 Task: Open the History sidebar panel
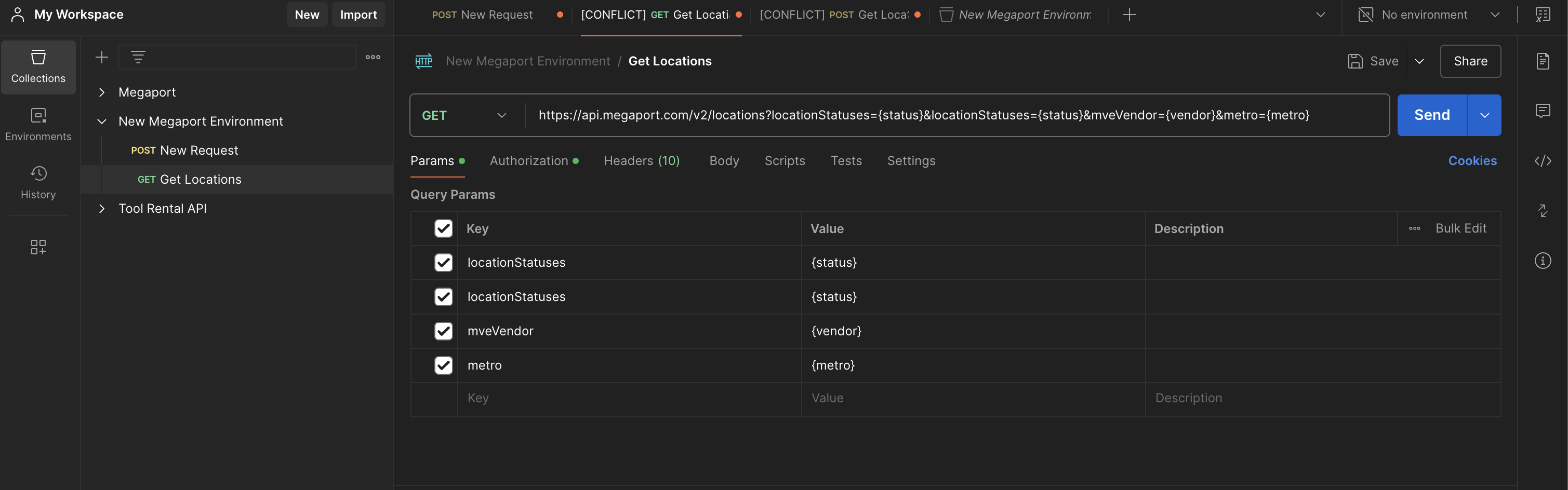point(38,183)
